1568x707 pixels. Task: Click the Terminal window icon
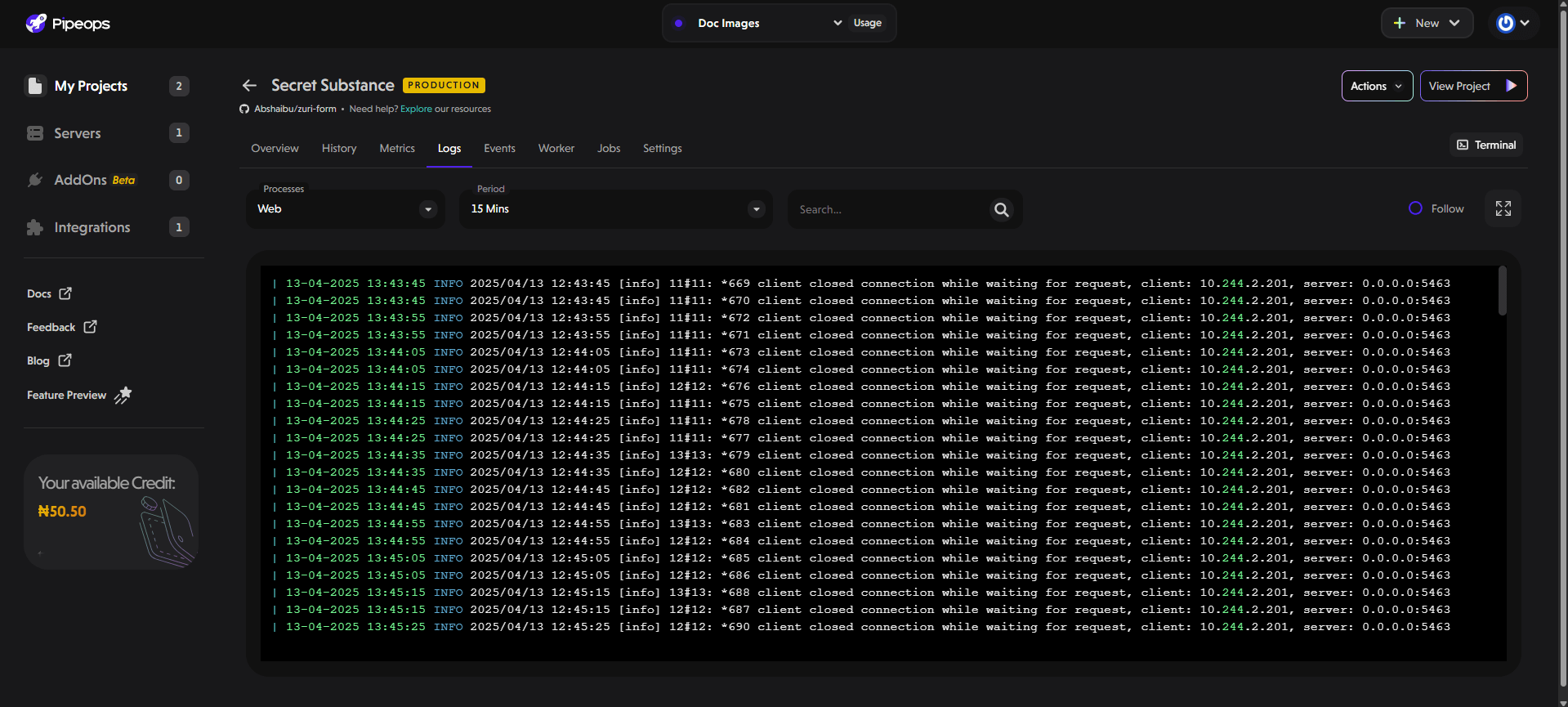(x=1463, y=145)
